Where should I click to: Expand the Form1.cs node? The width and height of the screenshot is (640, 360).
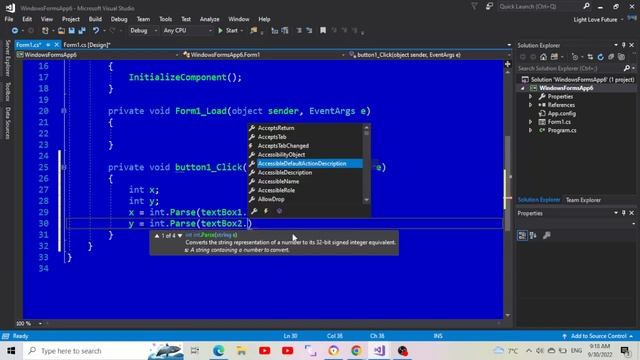click(530, 122)
